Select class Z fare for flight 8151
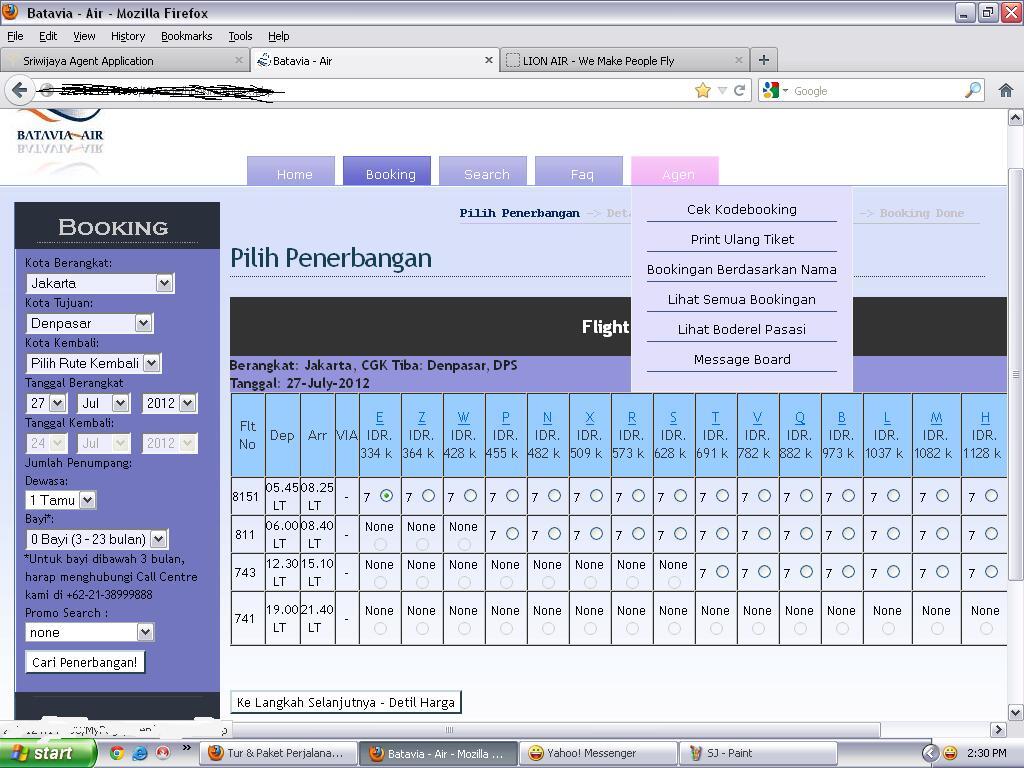This screenshot has height=768, width=1024. click(x=428, y=496)
